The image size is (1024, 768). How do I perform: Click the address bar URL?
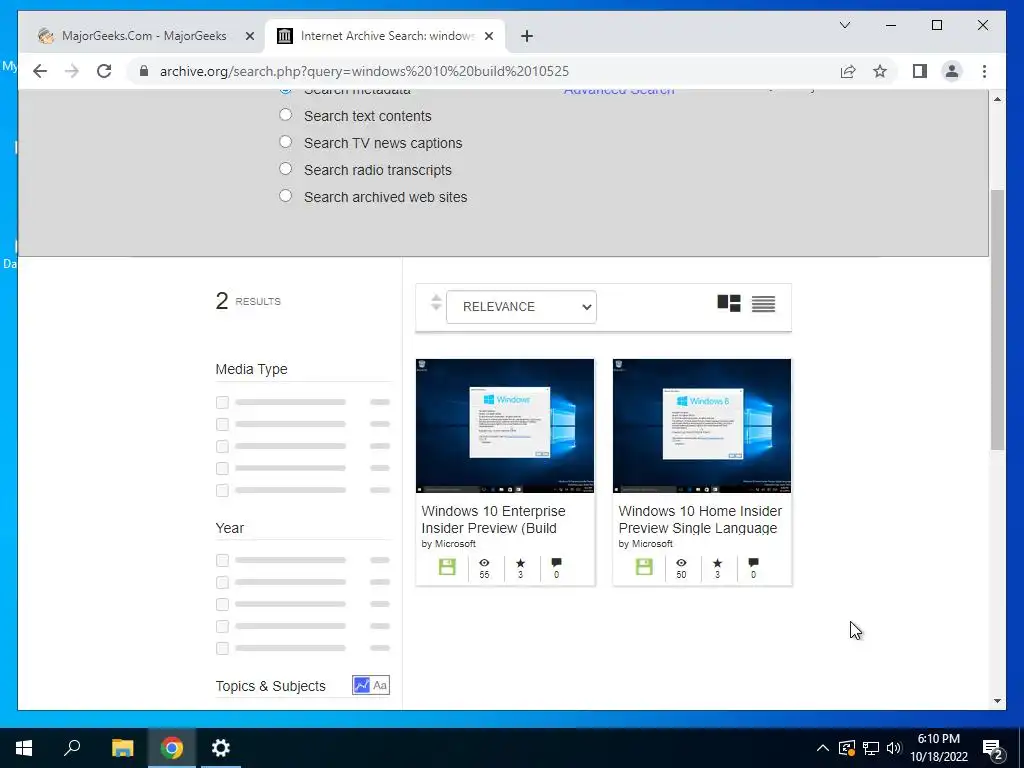coord(364,71)
